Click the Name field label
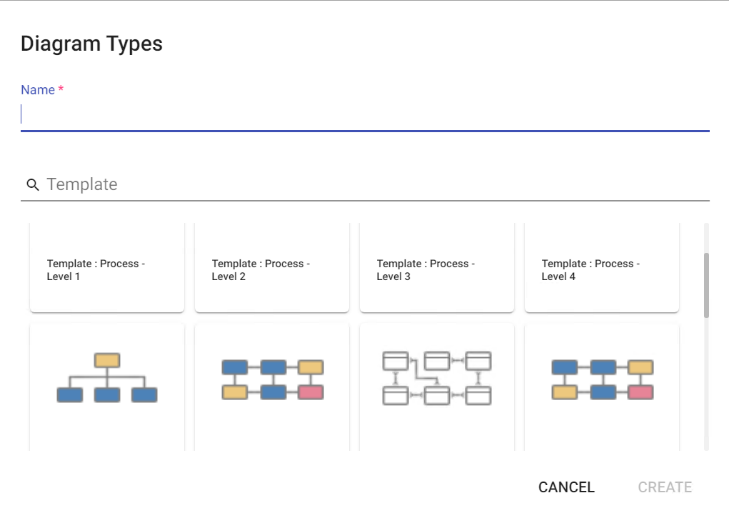The width and height of the screenshot is (729, 518). (x=38, y=90)
